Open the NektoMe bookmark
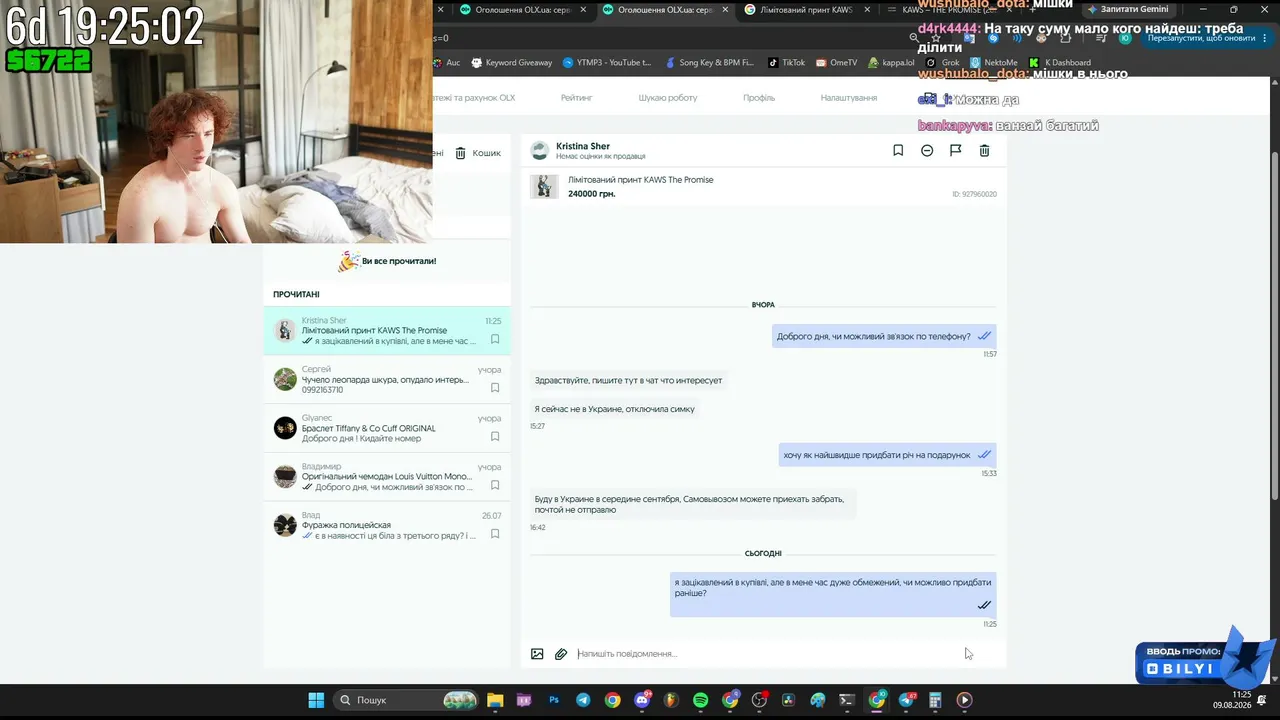The image size is (1280, 720). [x=994, y=62]
